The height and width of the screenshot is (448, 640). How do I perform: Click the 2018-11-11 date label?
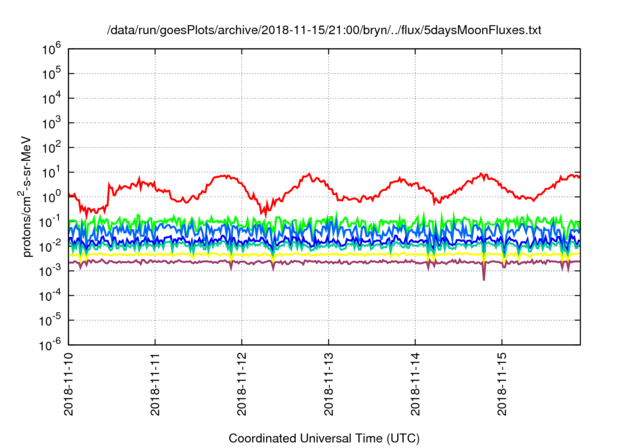pyautogui.click(x=155, y=383)
